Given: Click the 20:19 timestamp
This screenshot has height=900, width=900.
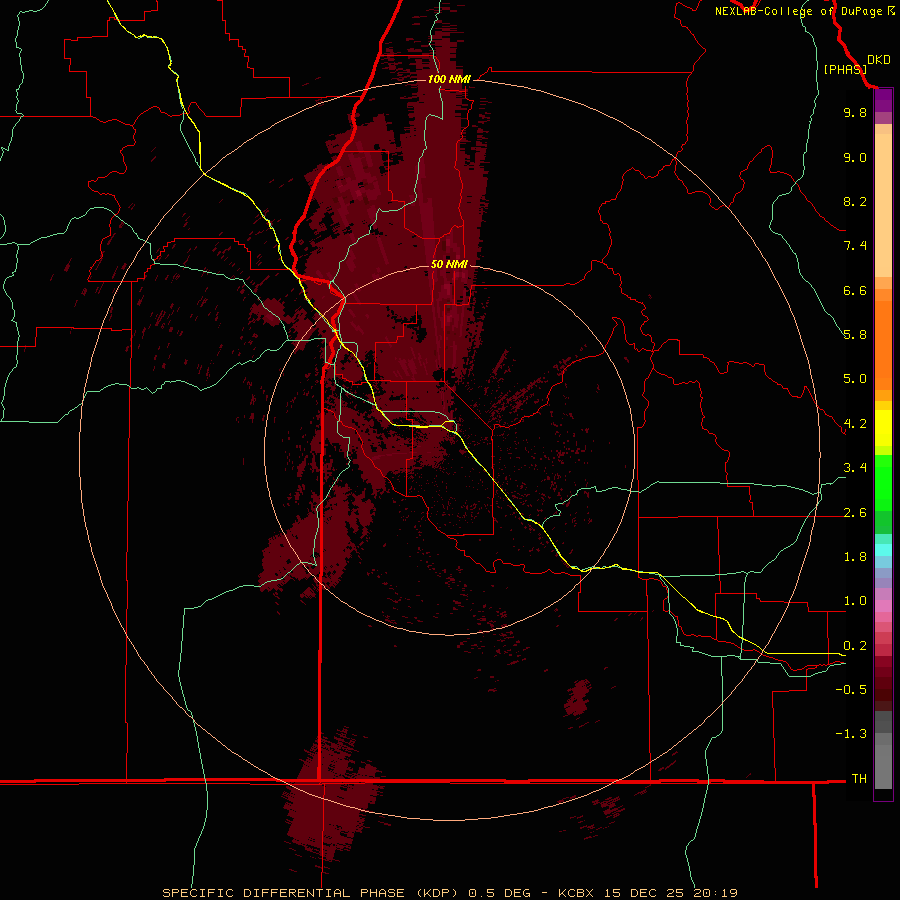Looking at the screenshot, I should tap(715, 893).
